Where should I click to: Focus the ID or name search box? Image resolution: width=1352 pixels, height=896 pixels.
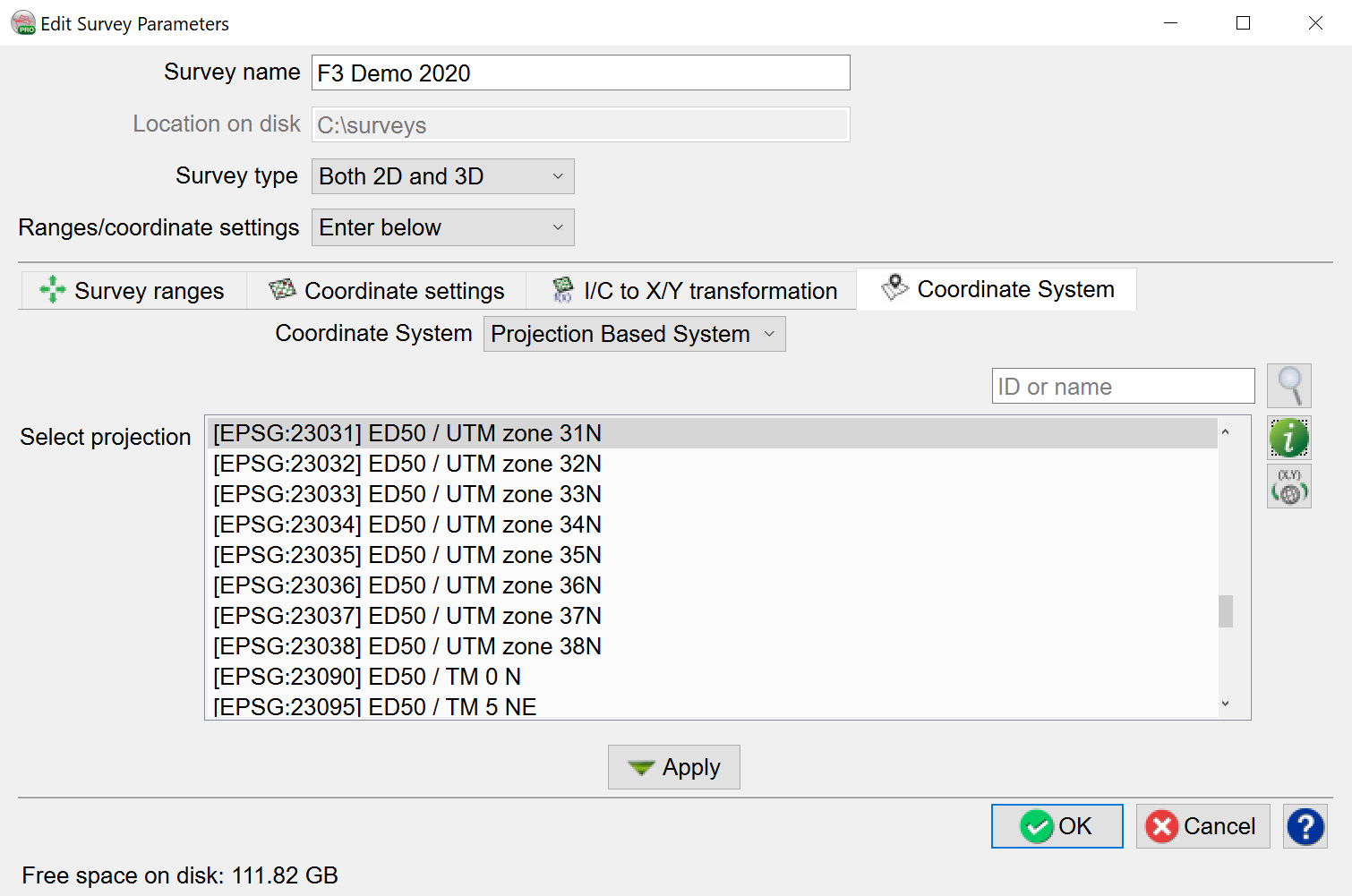coord(1123,387)
